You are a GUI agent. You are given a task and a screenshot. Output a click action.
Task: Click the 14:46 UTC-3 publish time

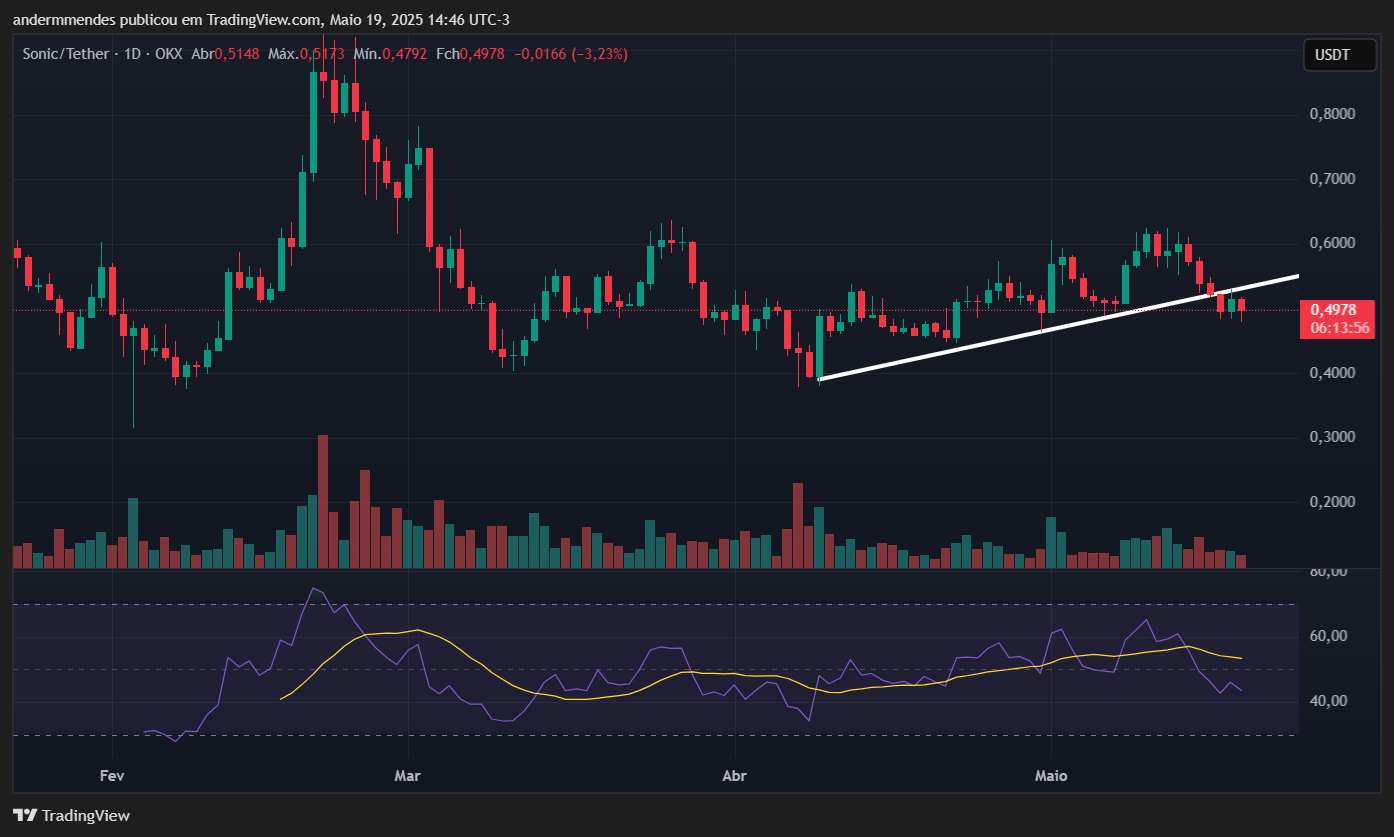(467, 19)
